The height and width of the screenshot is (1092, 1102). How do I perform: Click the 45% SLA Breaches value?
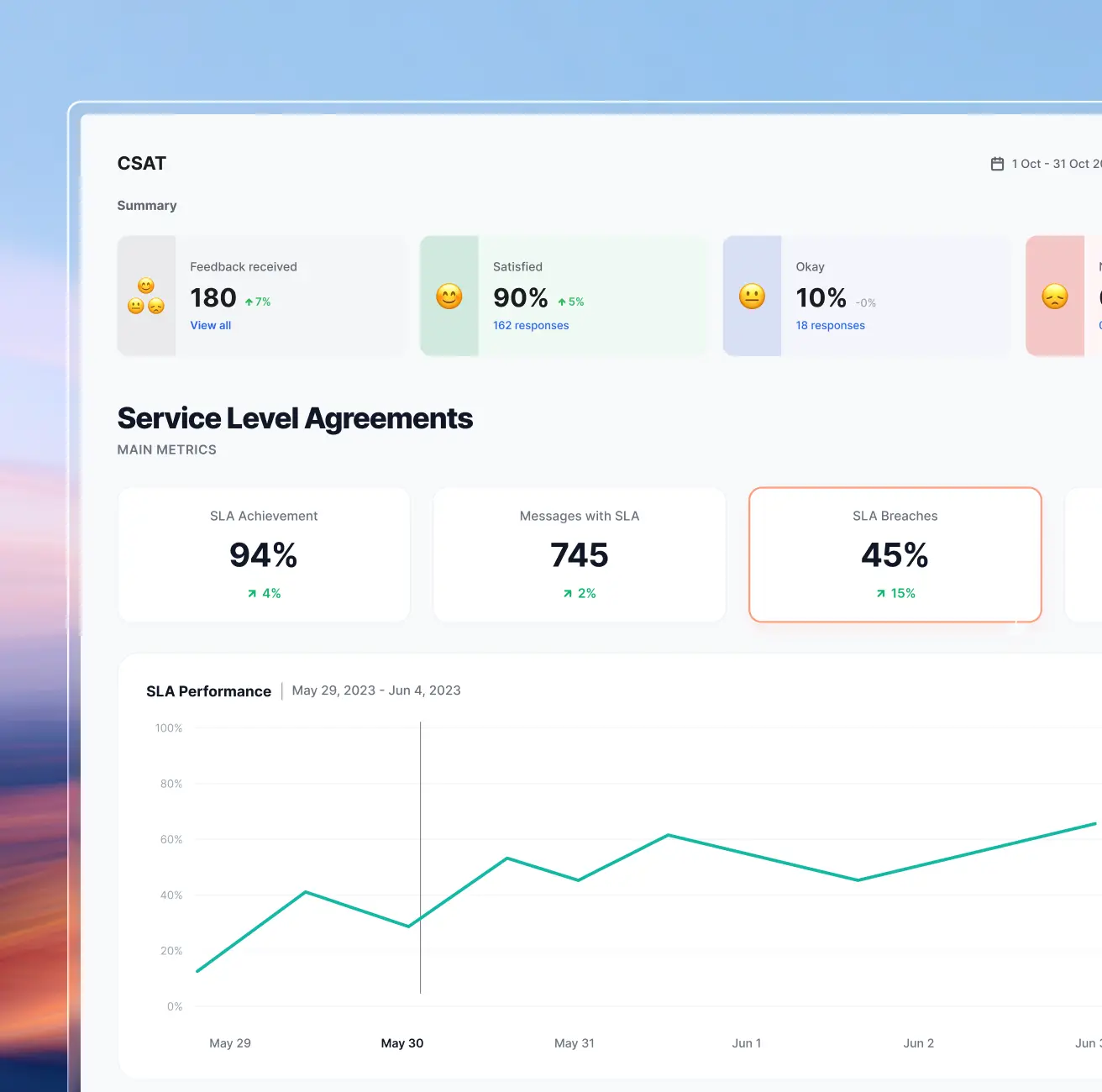pyautogui.click(x=895, y=555)
